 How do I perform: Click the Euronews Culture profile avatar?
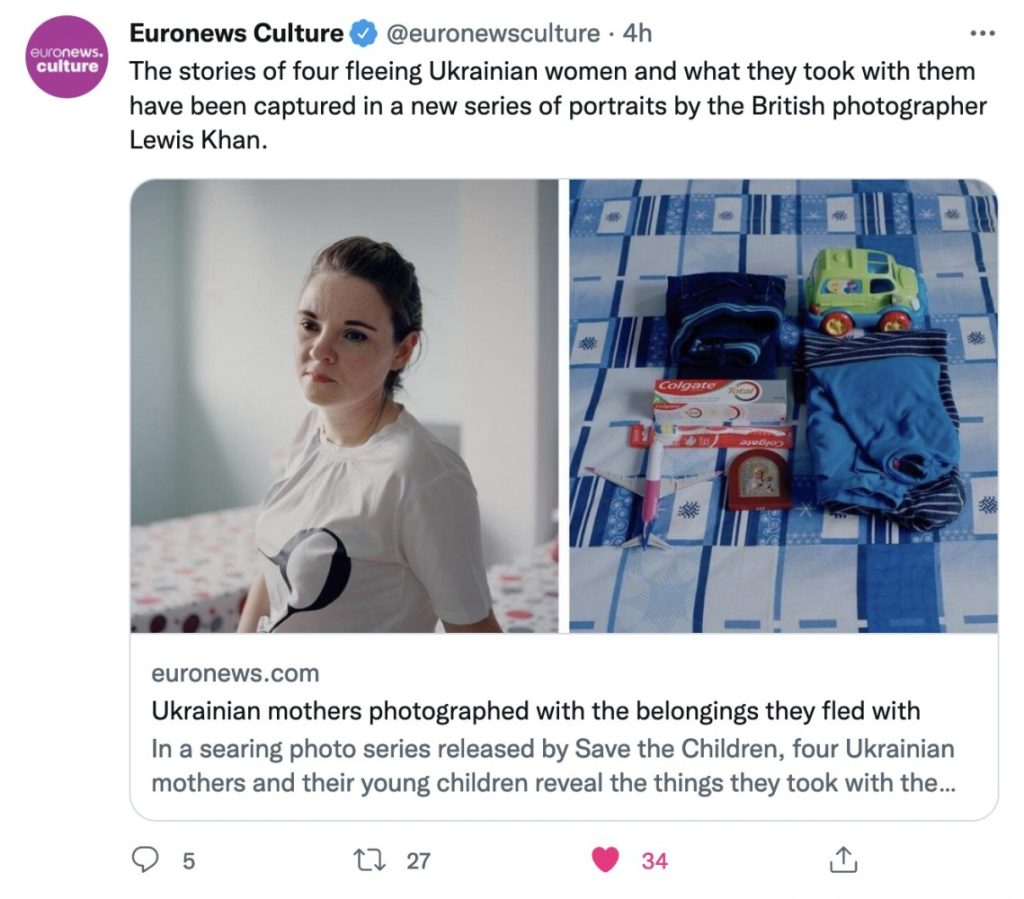click(66, 57)
